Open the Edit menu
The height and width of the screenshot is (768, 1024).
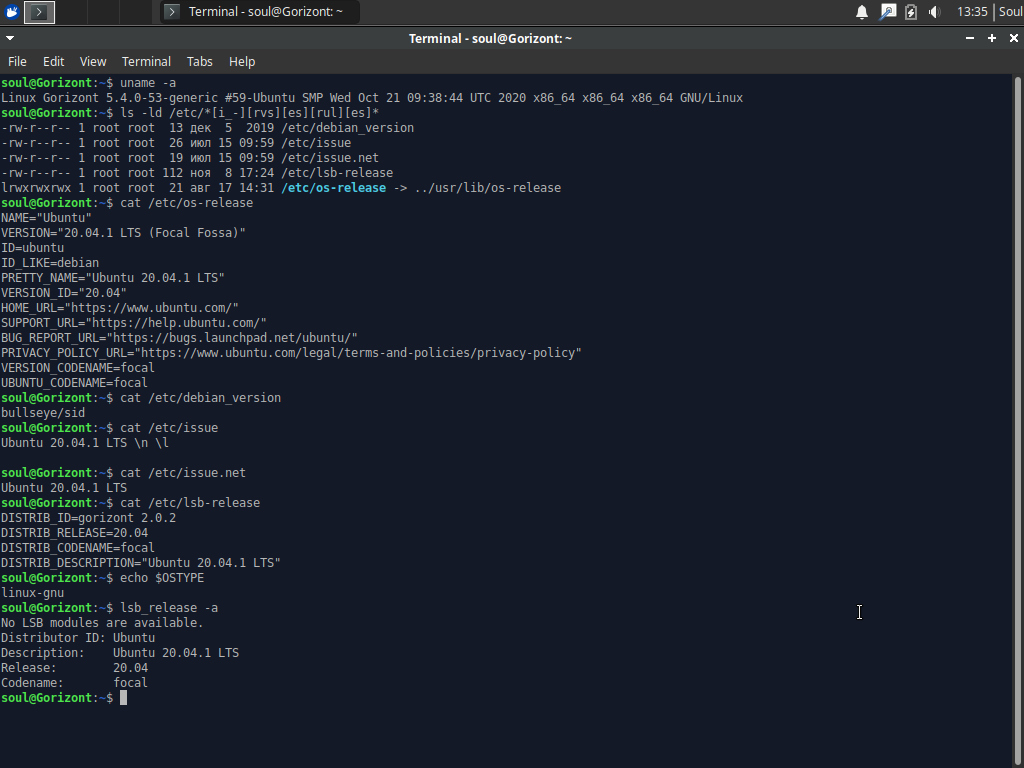(54, 61)
